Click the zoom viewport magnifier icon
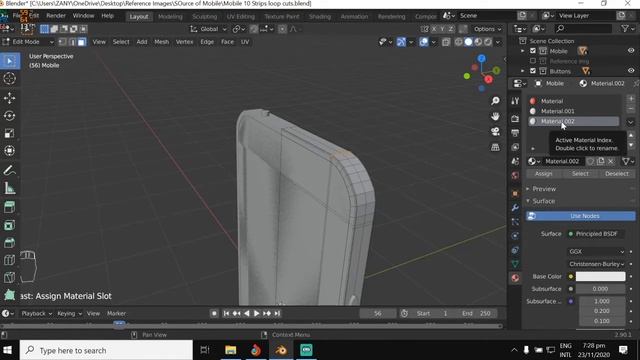This screenshot has width=640, height=360. pos(495,101)
